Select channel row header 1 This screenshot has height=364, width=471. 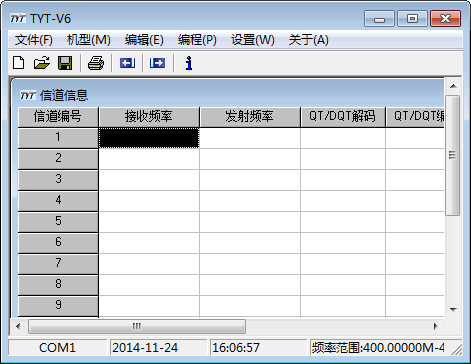(58, 138)
